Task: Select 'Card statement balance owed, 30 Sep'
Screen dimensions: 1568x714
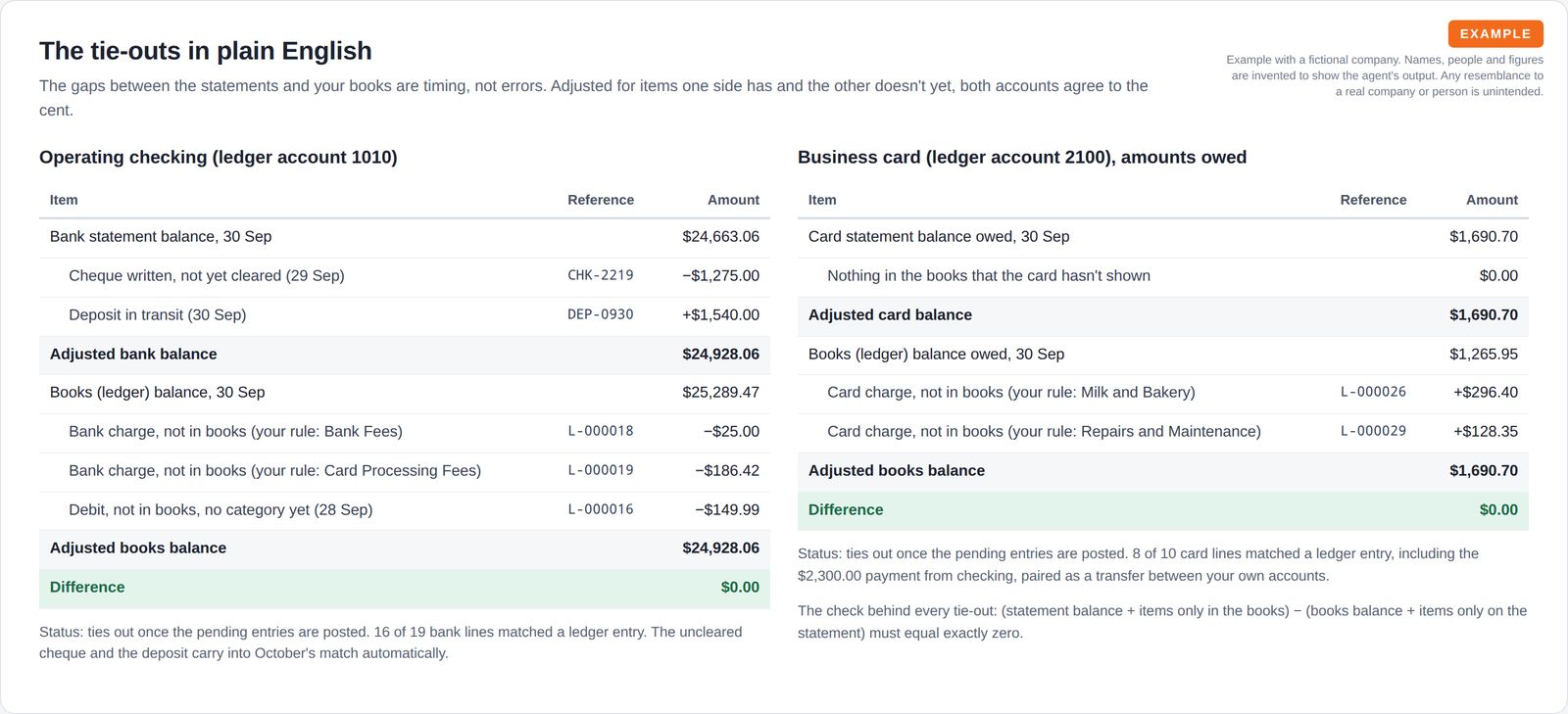Action: click(939, 236)
